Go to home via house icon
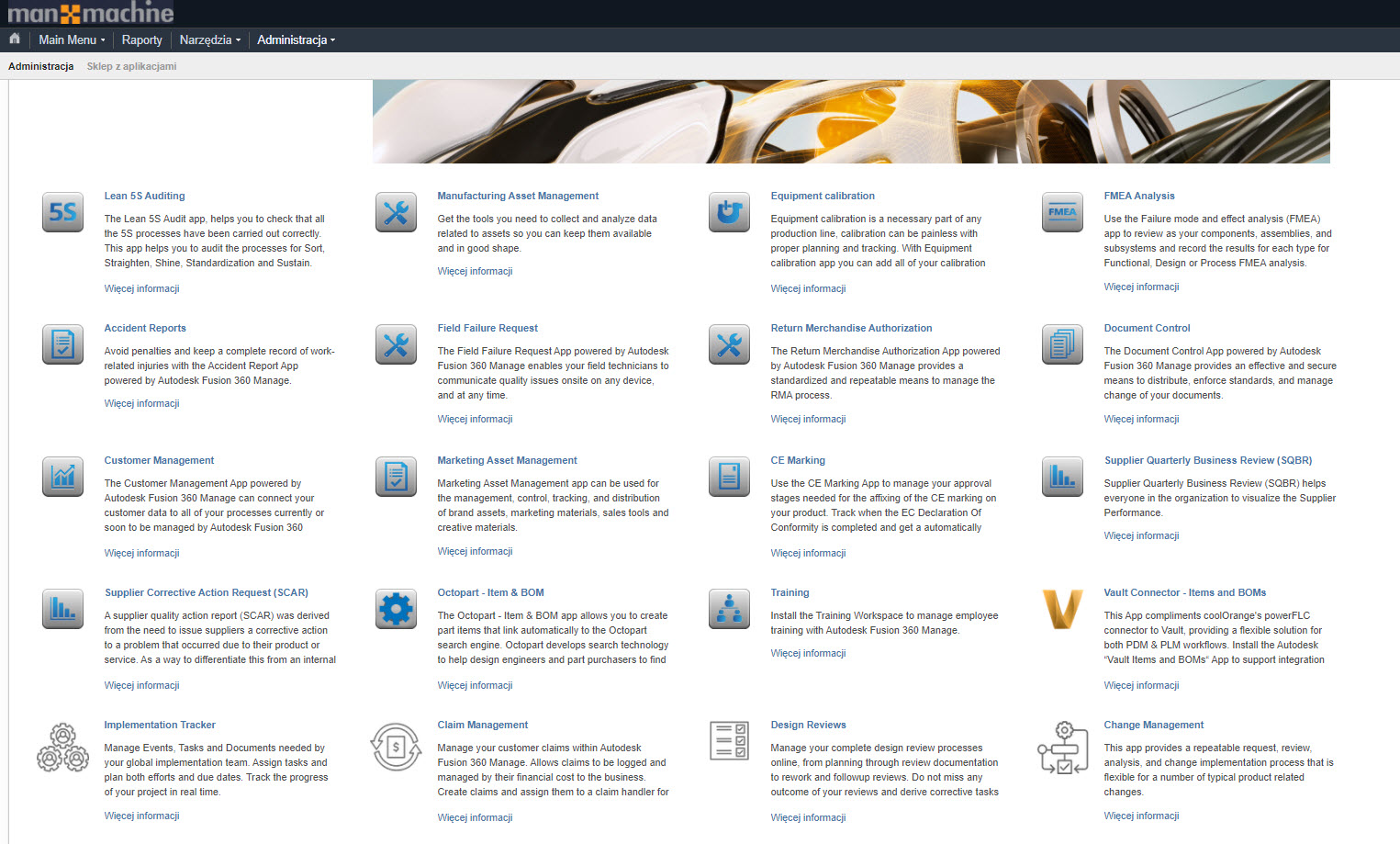The image size is (1400, 844). pyautogui.click(x=15, y=39)
